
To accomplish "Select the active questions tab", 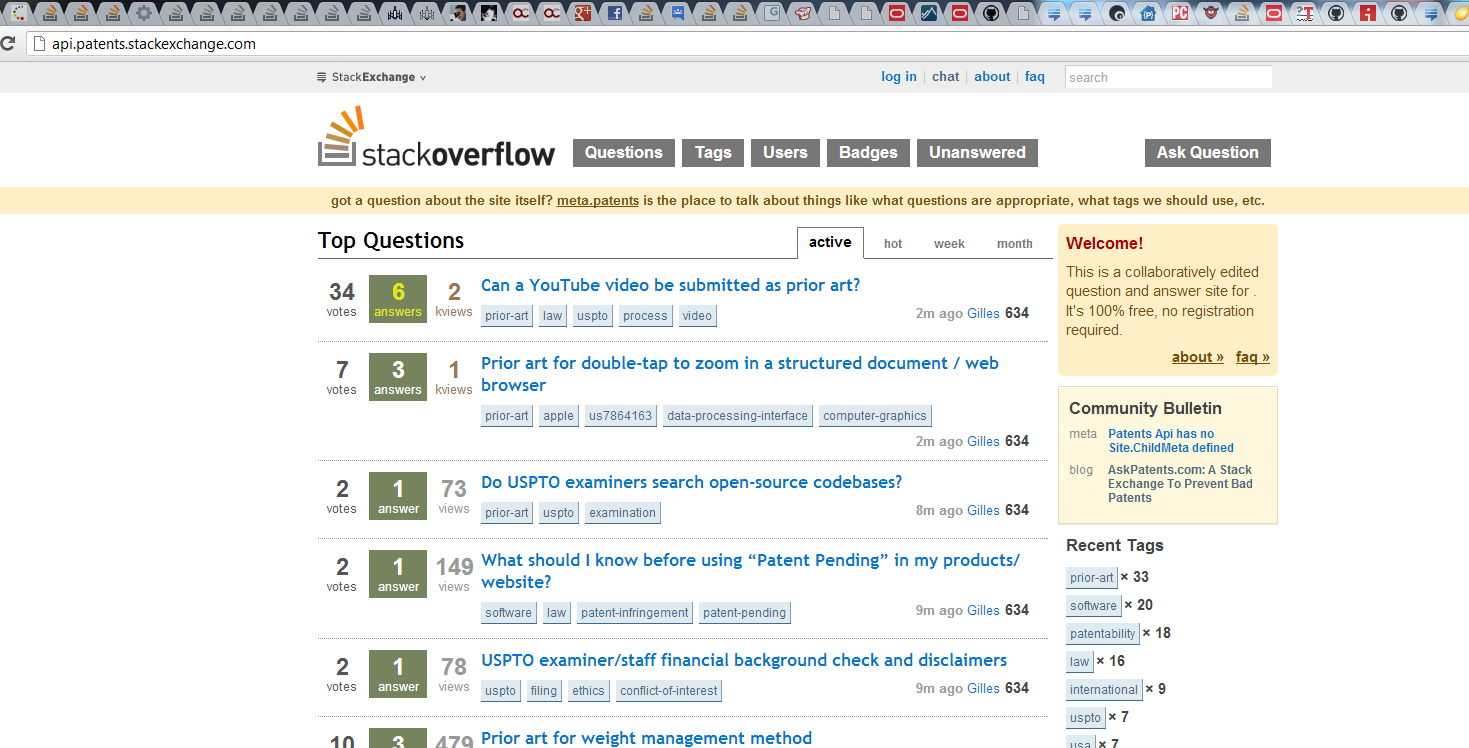I will pos(830,242).
